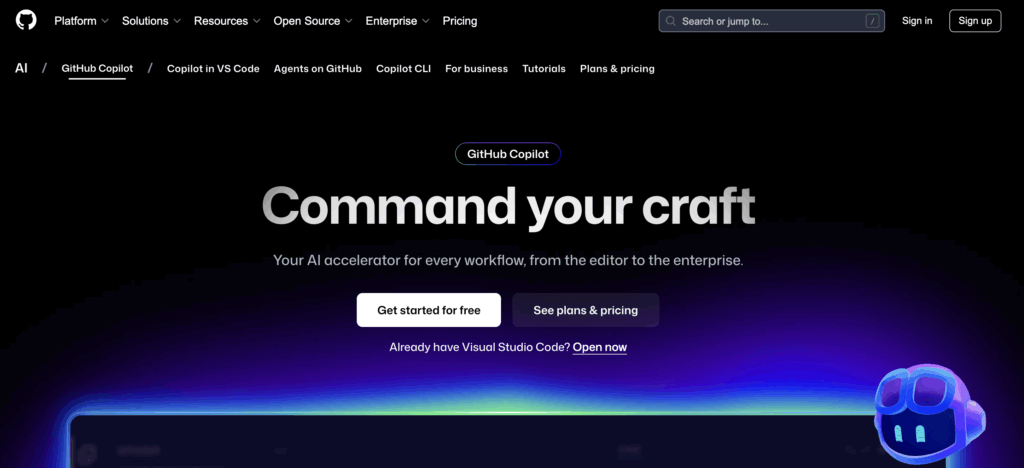The width and height of the screenshot is (1024, 468).
Task: Click the magnifier icon in search bar
Action: tap(672, 21)
